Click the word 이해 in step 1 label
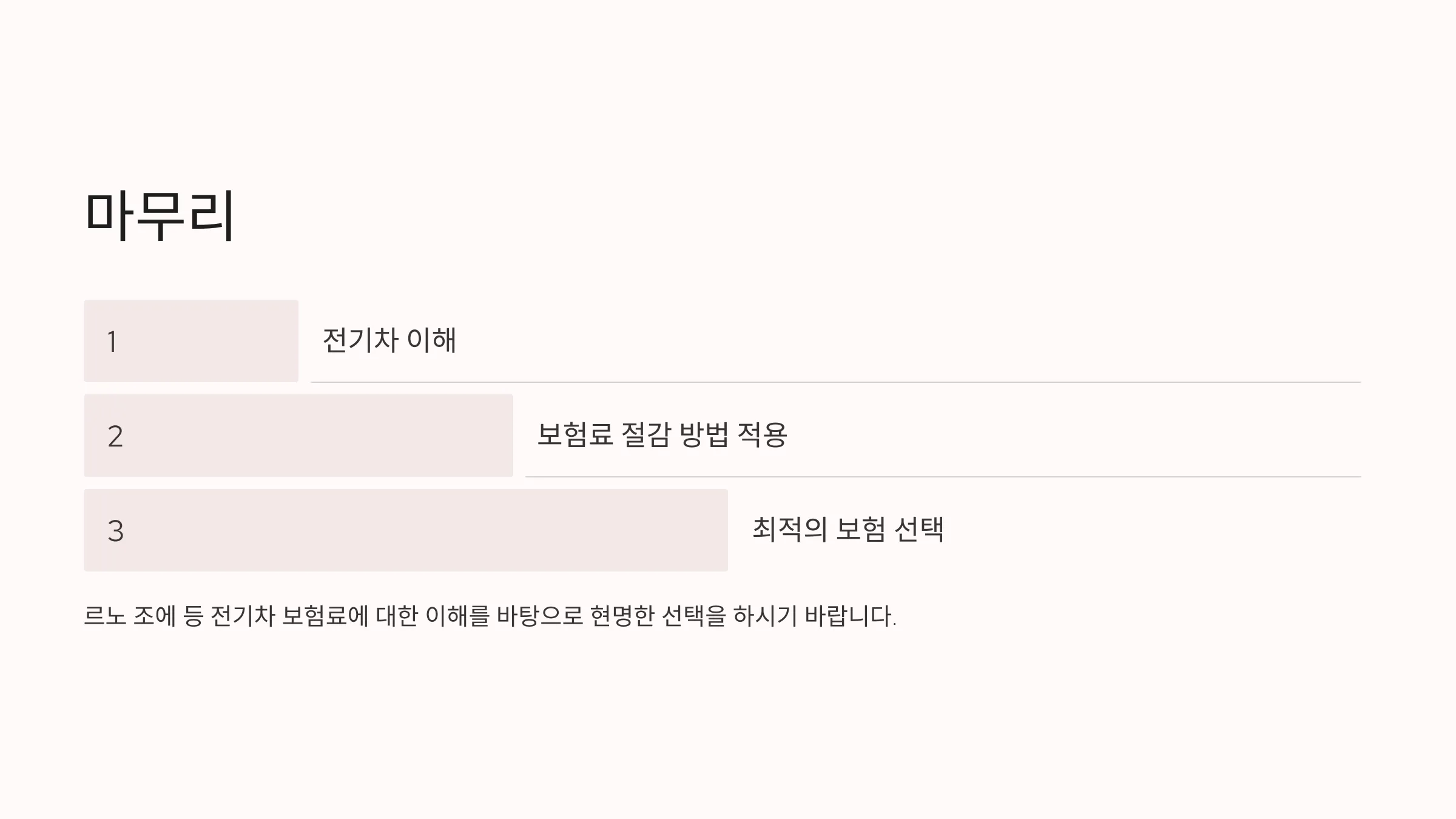This screenshot has width=1456, height=819. [x=431, y=340]
